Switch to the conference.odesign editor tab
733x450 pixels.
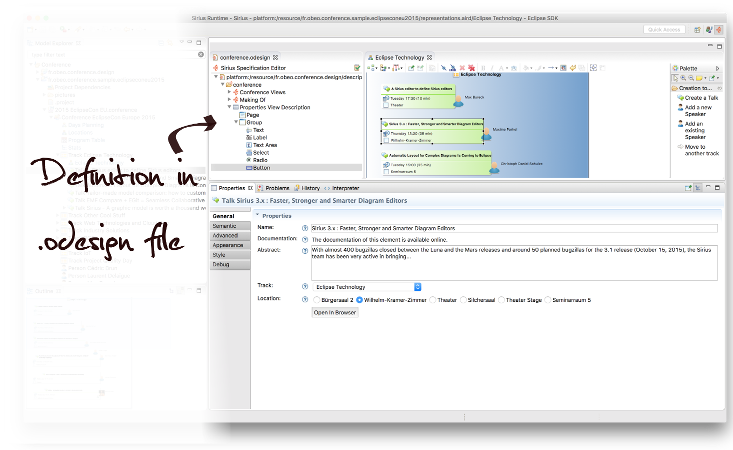[x=245, y=57]
